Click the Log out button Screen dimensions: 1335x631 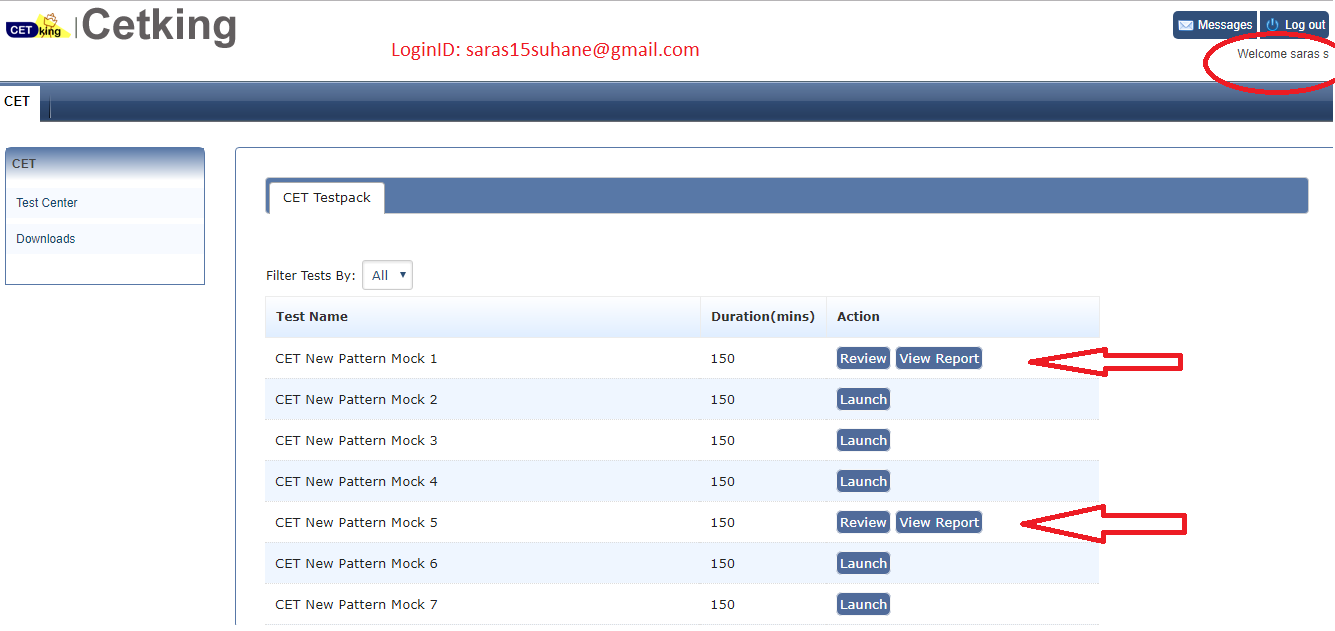[x=1294, y=25]
